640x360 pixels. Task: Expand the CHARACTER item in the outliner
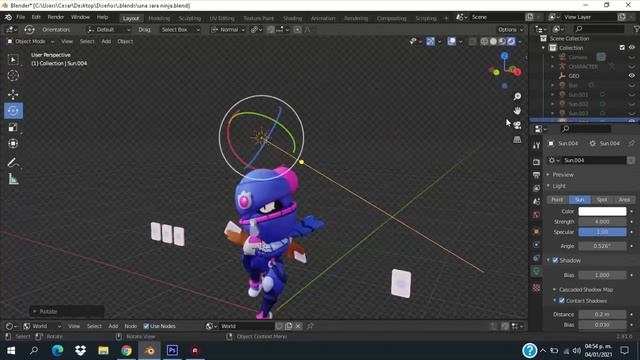[x=553, y=67]
